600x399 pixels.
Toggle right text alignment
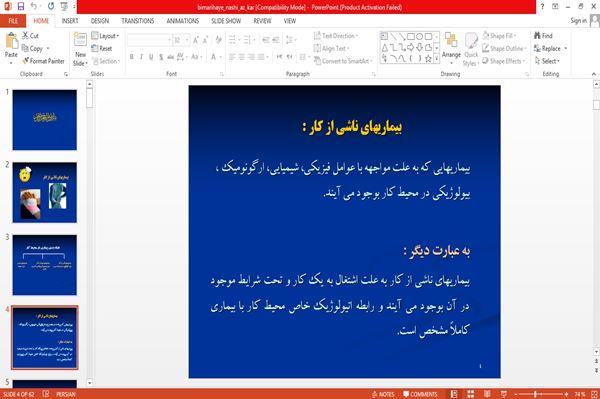click(x=251, y=57)
